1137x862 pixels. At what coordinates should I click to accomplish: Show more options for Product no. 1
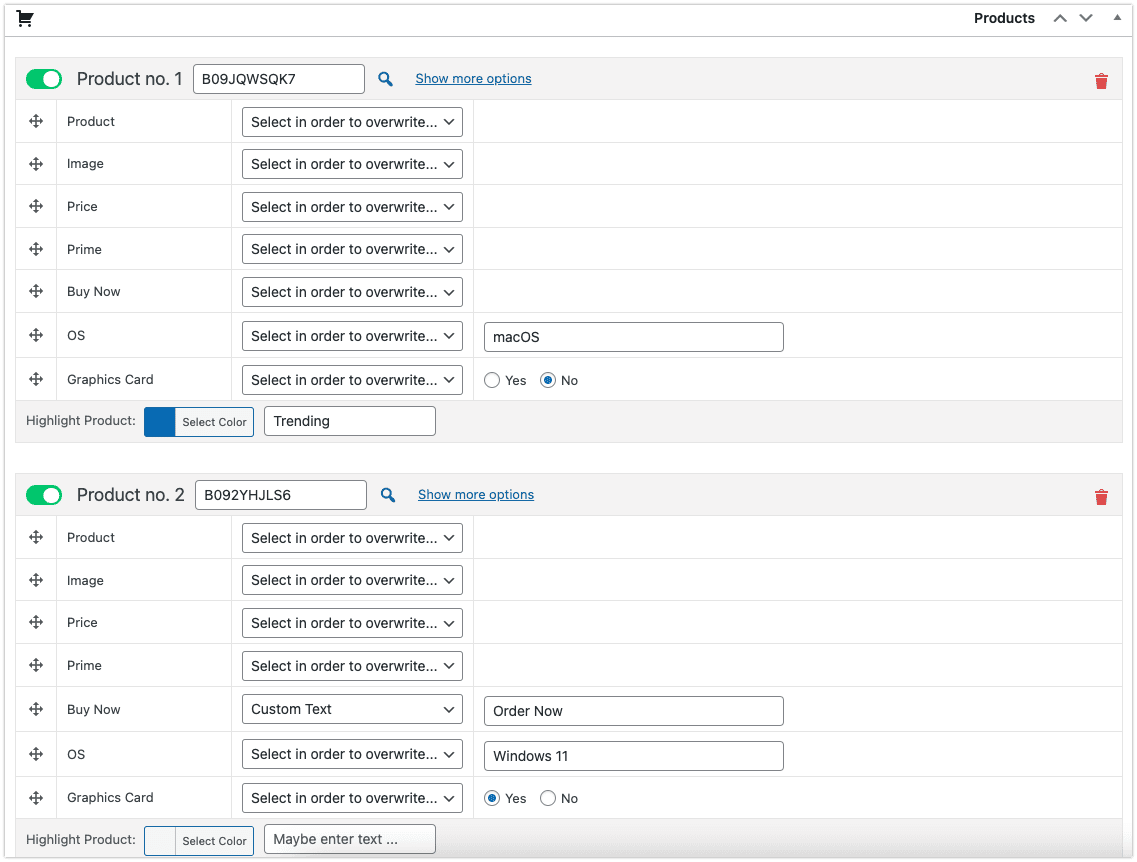pos(473,79)
